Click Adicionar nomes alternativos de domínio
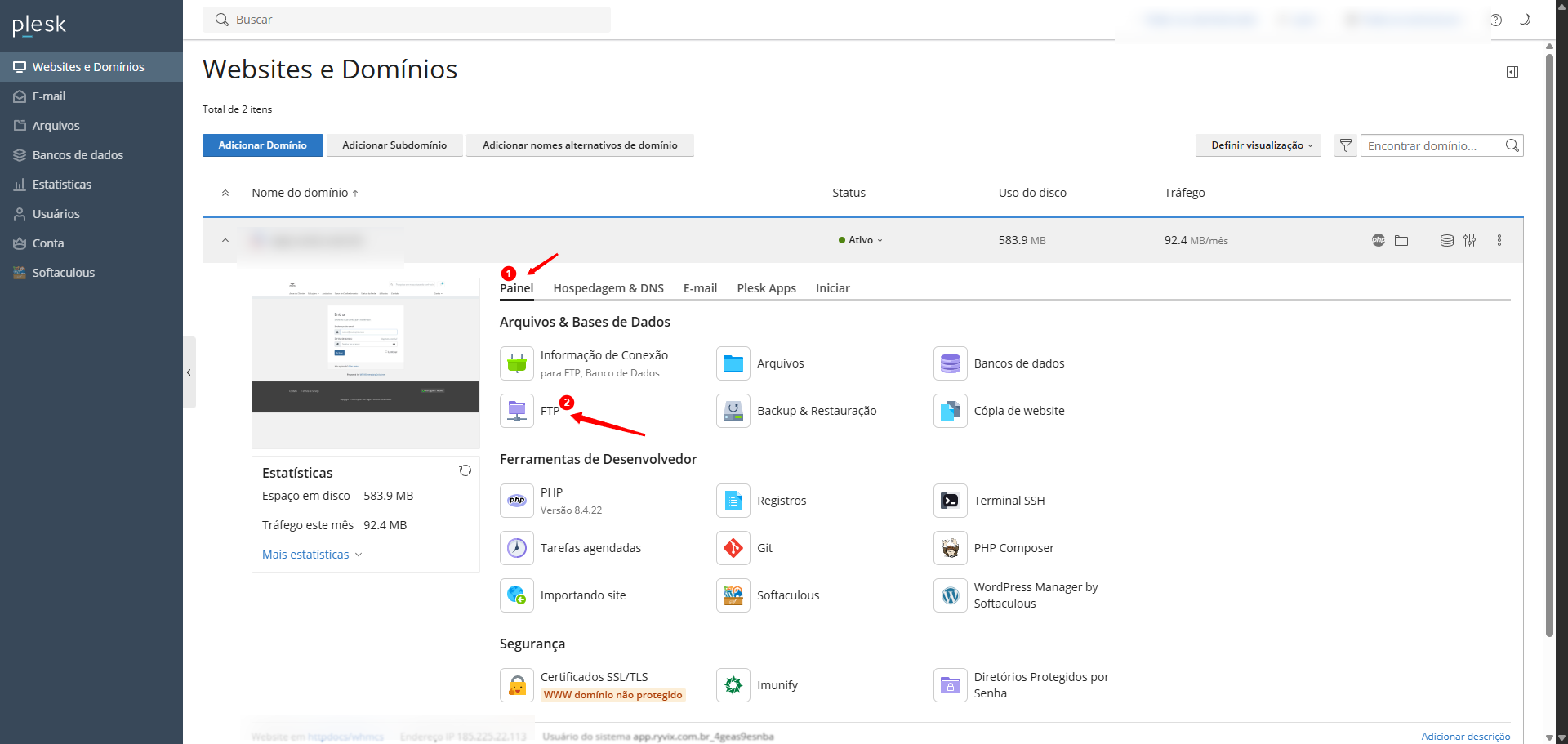Viewport: 1568px width, 744px height. coord(580,145)
